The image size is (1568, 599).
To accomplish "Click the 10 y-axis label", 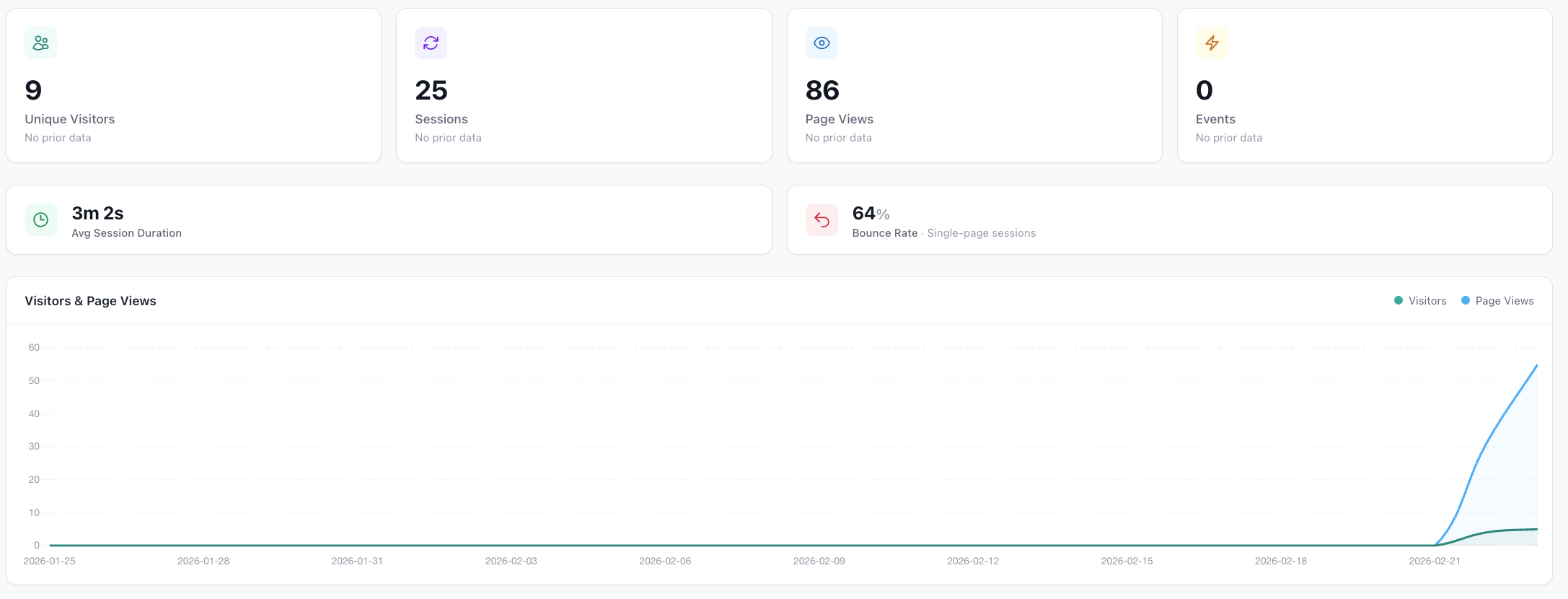I will point(34,512).
